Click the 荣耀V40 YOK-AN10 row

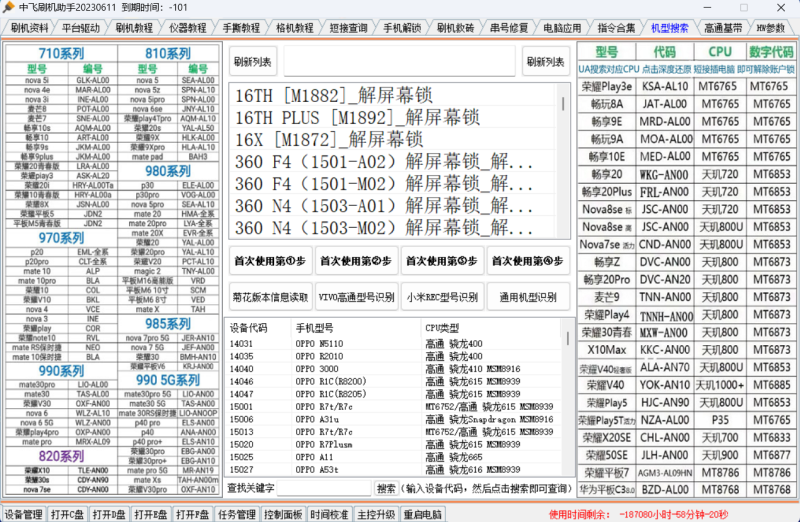click(687, 385)
